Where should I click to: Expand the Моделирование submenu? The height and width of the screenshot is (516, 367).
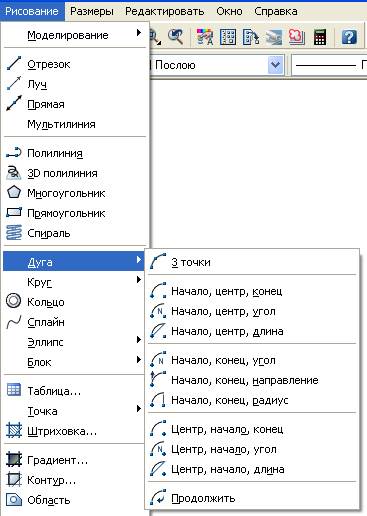coord(75,35)
